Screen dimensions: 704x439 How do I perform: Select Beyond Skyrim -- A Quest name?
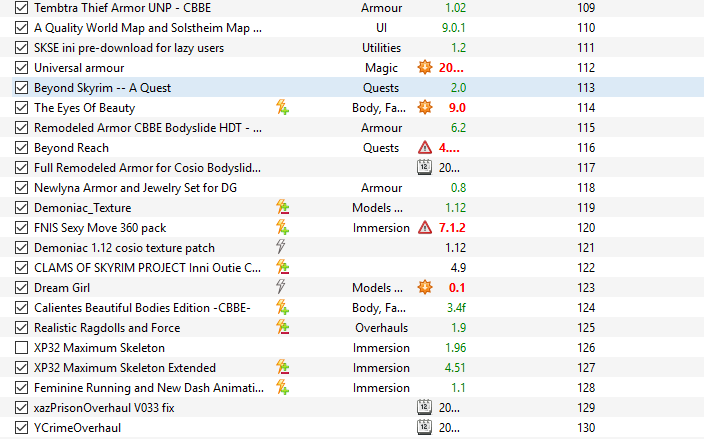tap(102, 88)
